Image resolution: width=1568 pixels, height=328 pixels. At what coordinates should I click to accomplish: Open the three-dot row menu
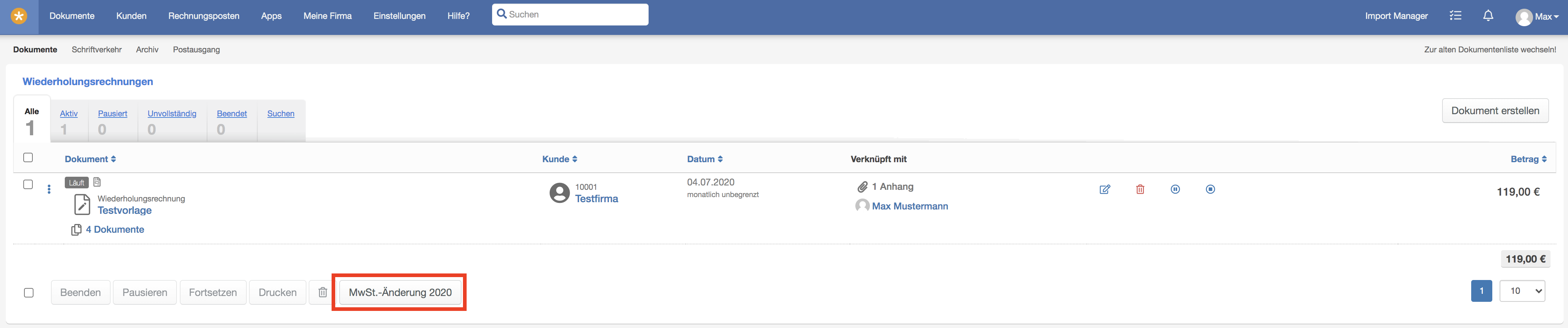coord(49,189)
